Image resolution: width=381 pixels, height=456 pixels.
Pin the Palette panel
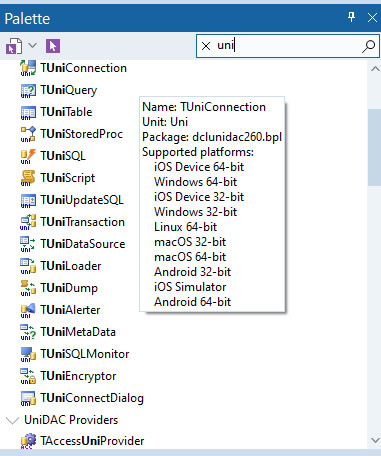(x=351, y=17)
